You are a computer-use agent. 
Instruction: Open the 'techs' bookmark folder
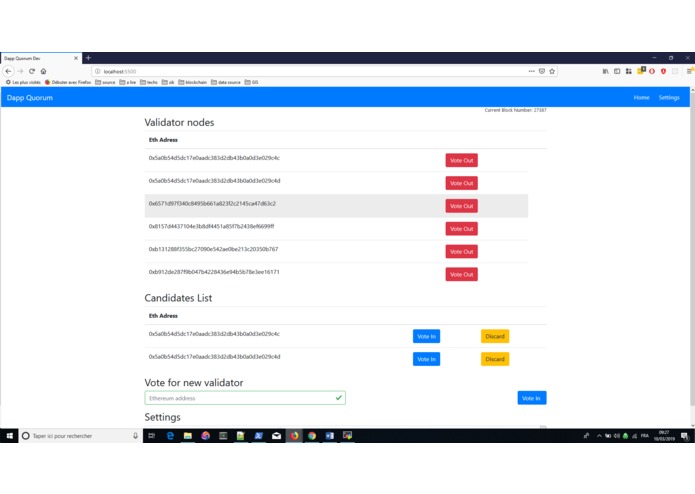point(149,82)
